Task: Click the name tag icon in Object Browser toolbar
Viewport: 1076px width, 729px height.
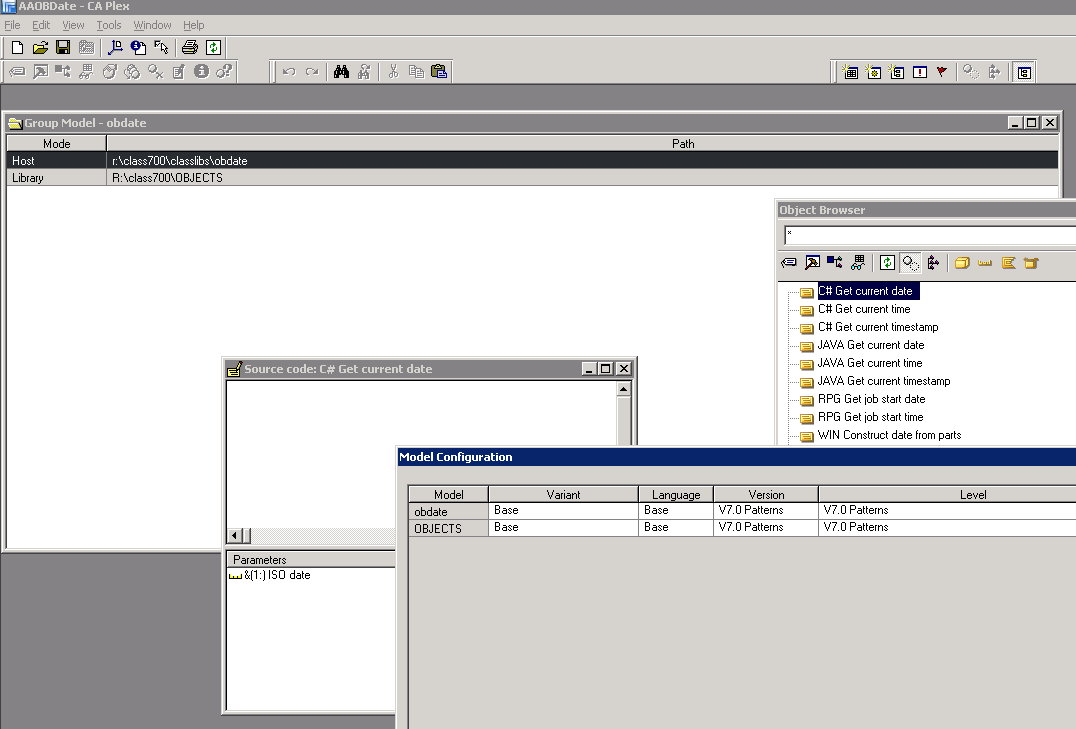Action: pos(789,263)
